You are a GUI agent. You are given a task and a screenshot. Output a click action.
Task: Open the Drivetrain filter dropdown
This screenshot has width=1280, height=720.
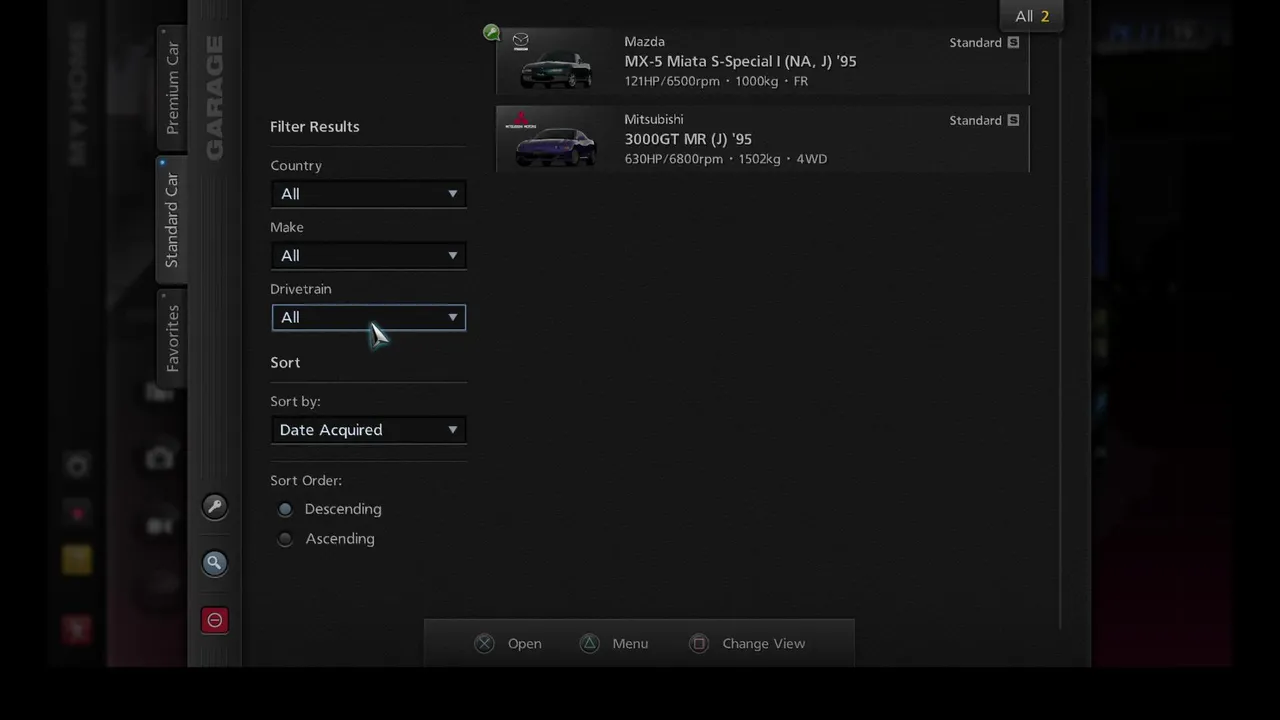(x=368, y=318)
